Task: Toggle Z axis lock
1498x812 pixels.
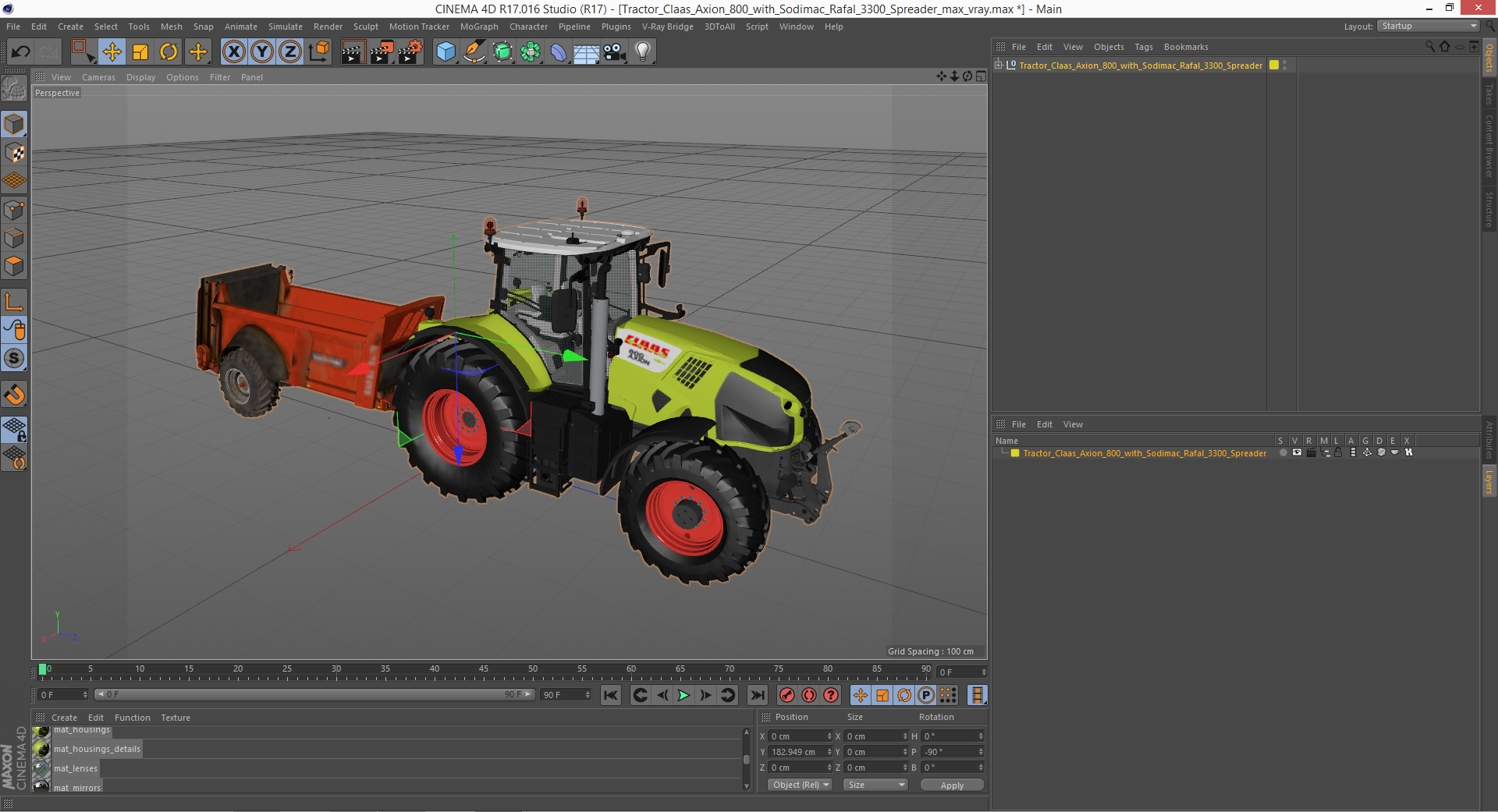Action: 290,52
